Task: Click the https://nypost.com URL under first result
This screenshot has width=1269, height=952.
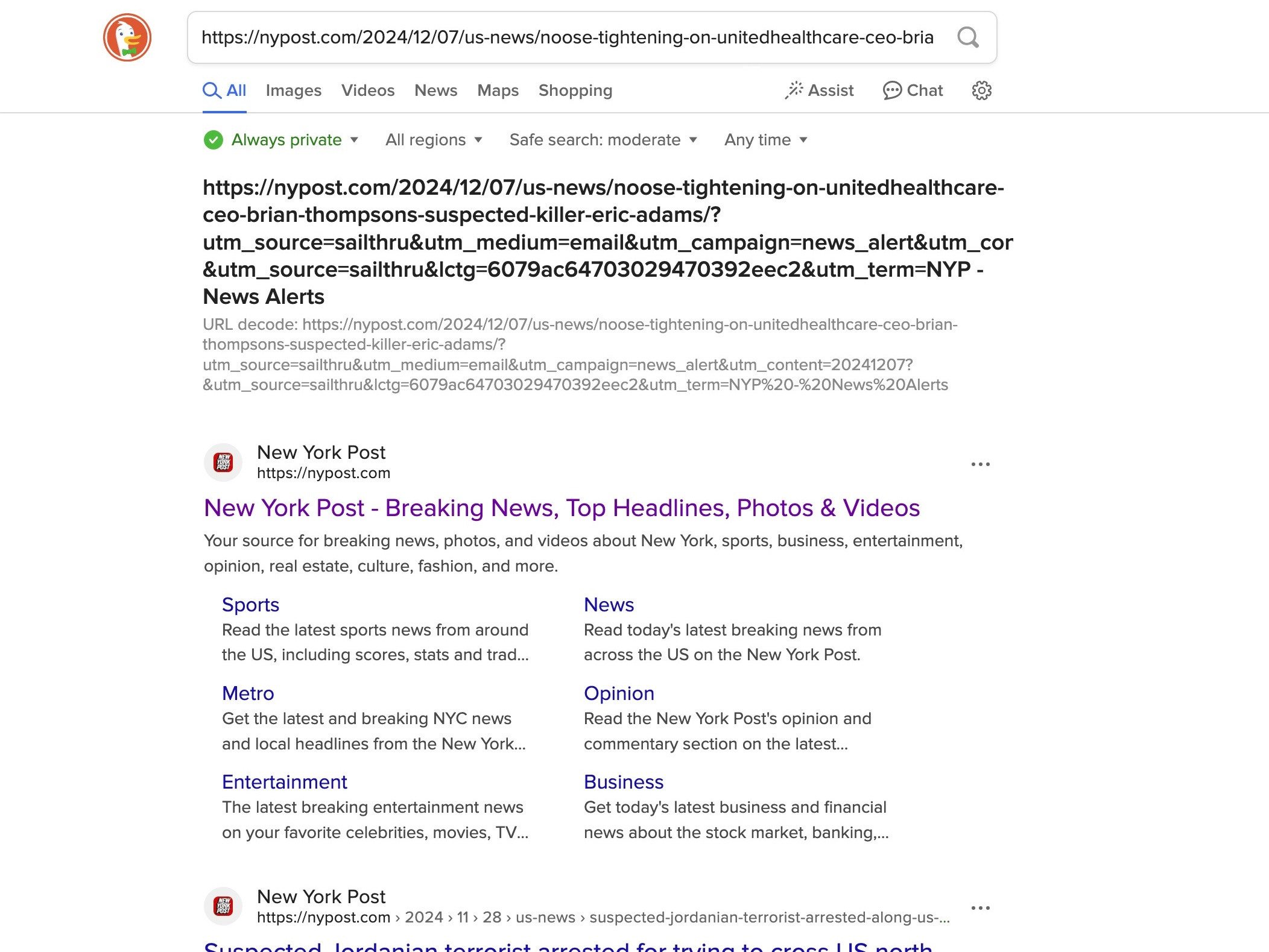Action: [x=324, y=473]
